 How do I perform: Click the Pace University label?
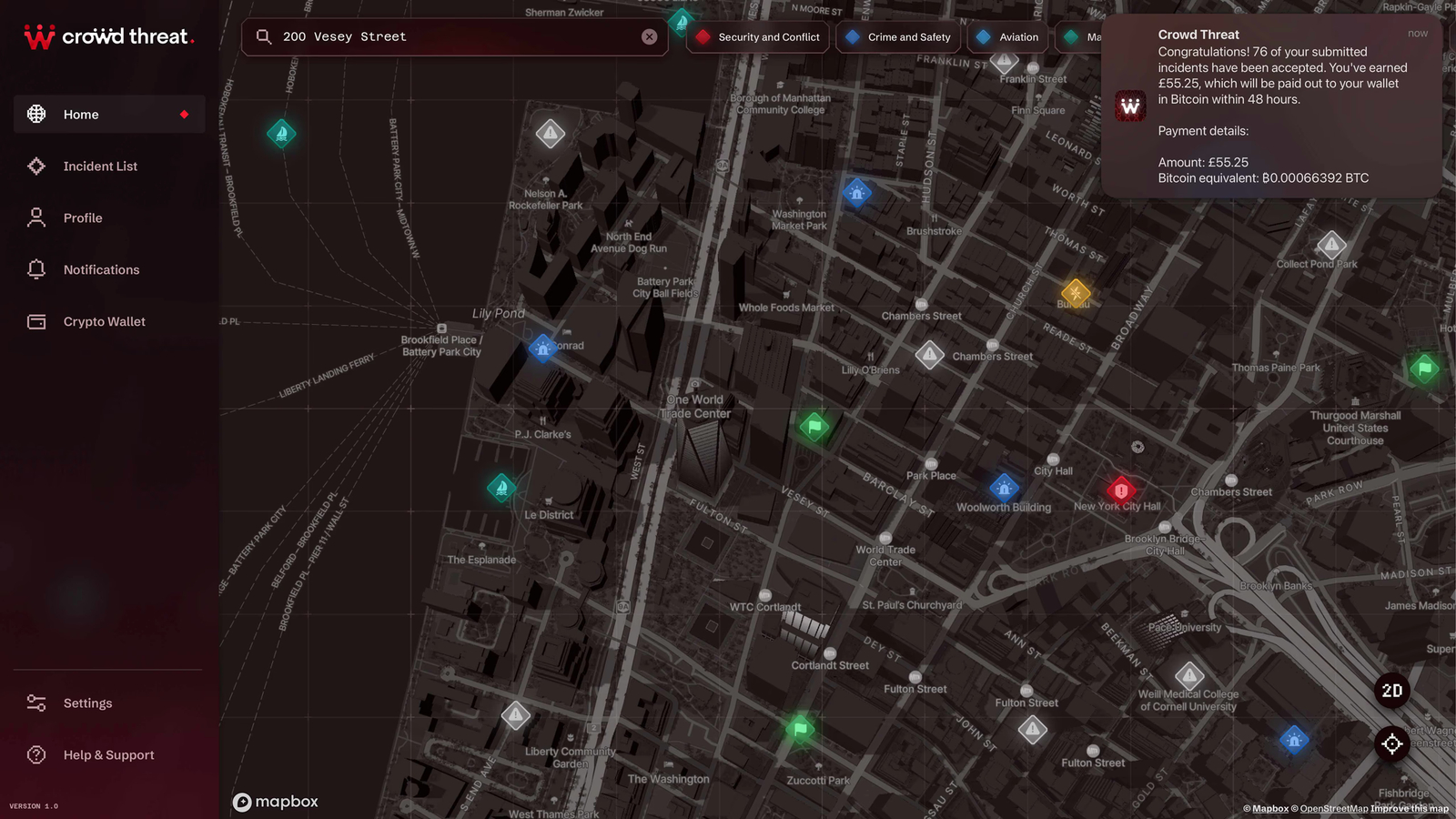pos(1185,627)
